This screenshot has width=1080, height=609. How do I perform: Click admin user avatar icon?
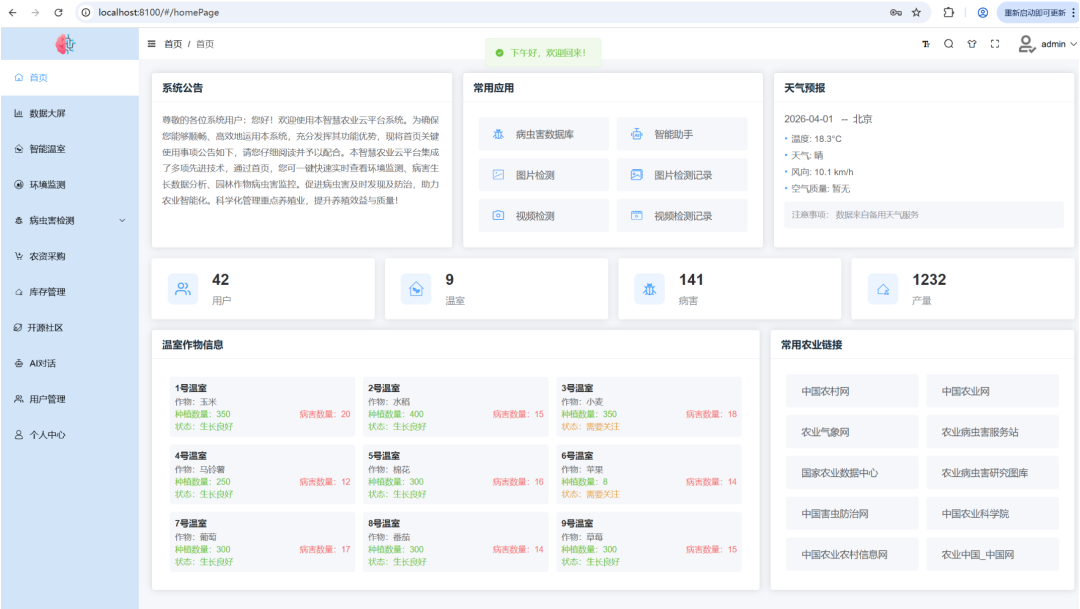pos(1026,44)
